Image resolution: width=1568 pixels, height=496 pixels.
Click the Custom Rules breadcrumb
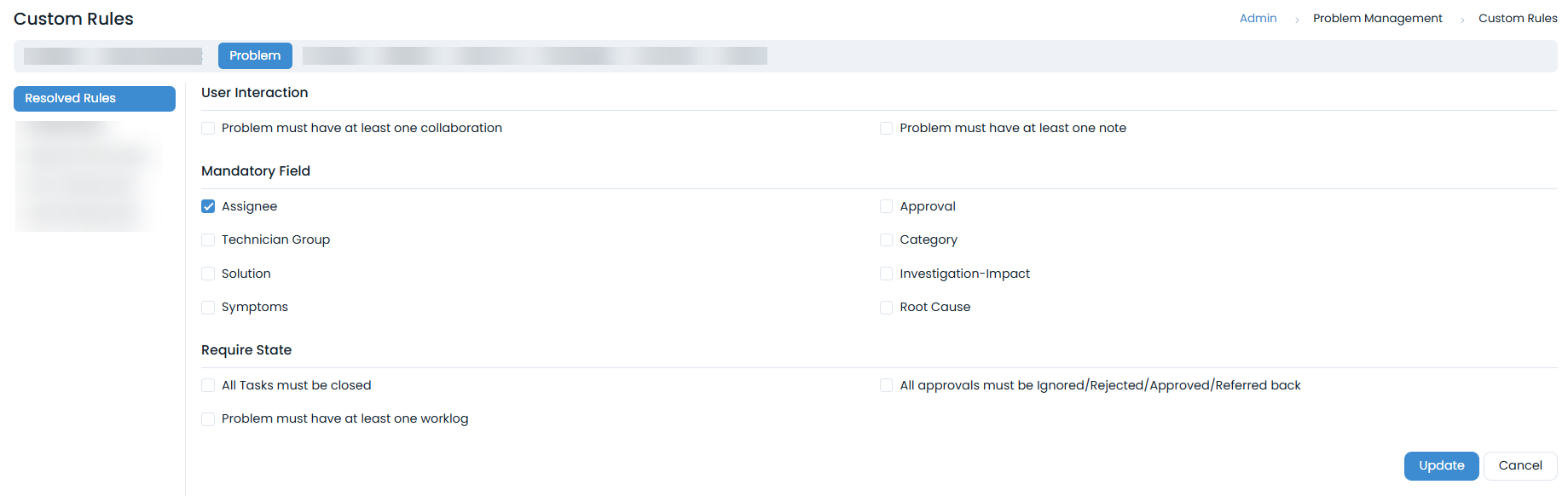(x=1517, y=19)
